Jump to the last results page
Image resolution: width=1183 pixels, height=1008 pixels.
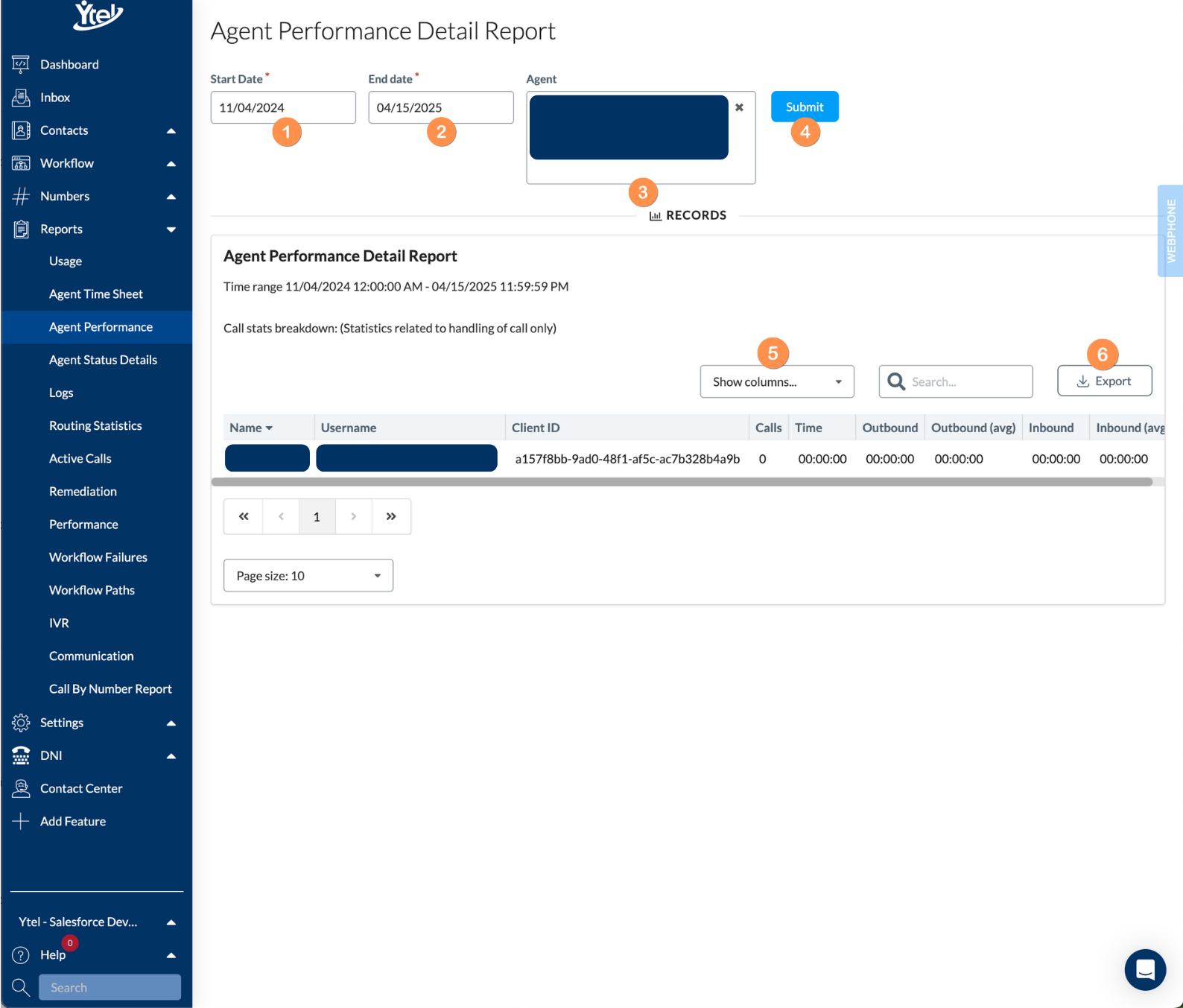391,516
